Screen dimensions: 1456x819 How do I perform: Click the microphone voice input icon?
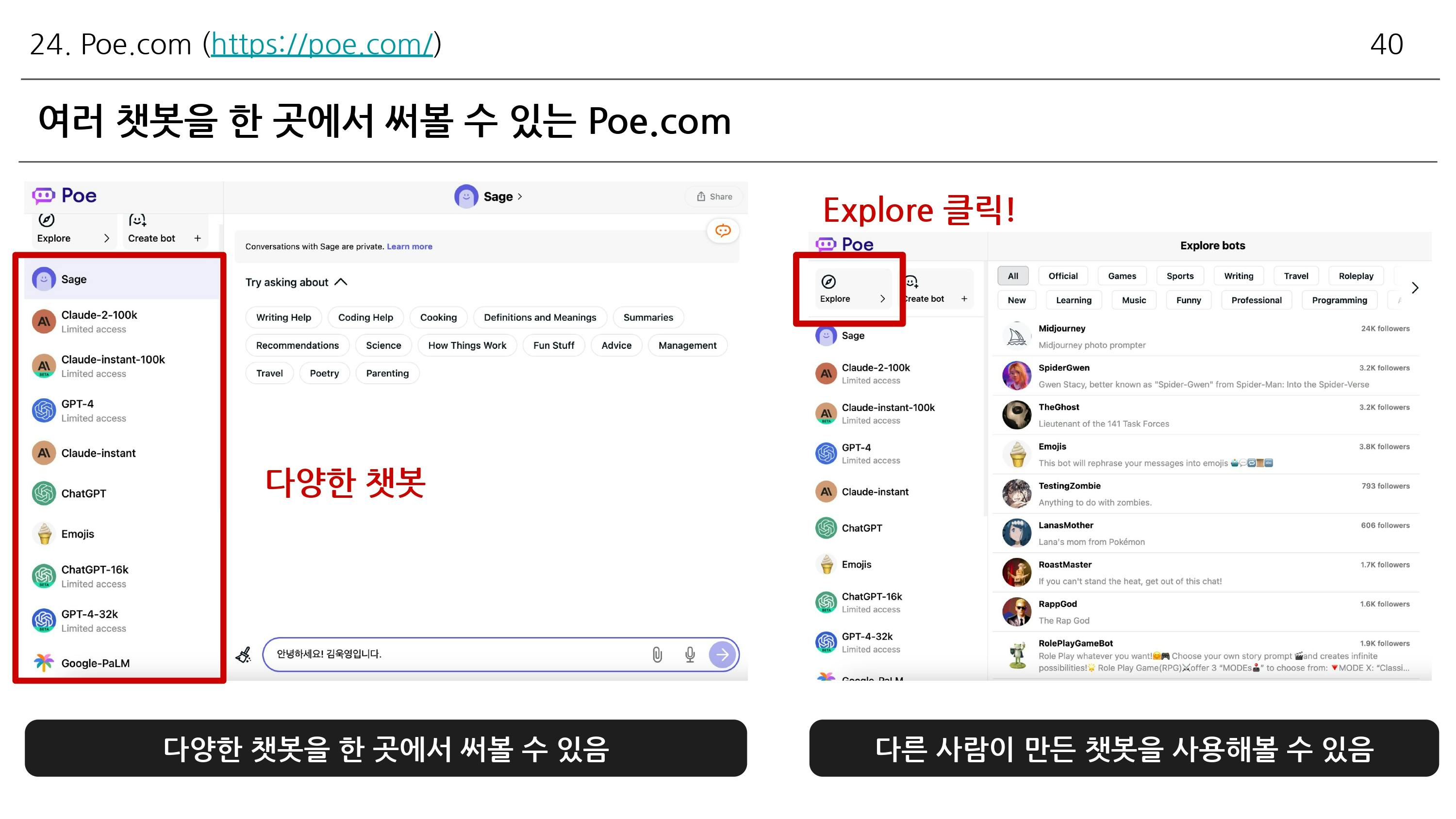690,655
